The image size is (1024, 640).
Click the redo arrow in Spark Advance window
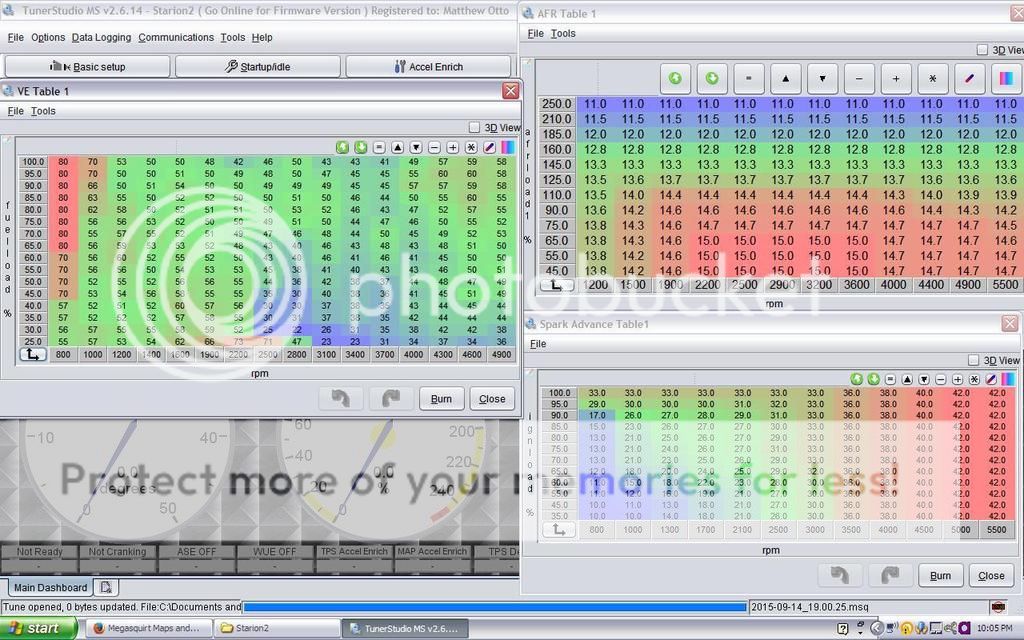point(889,575)
